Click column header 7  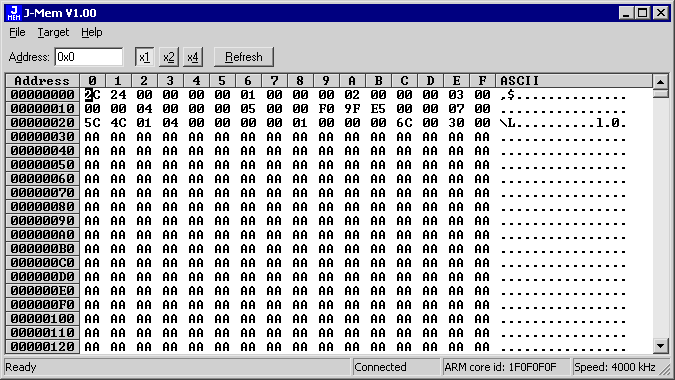click(274, 80)
